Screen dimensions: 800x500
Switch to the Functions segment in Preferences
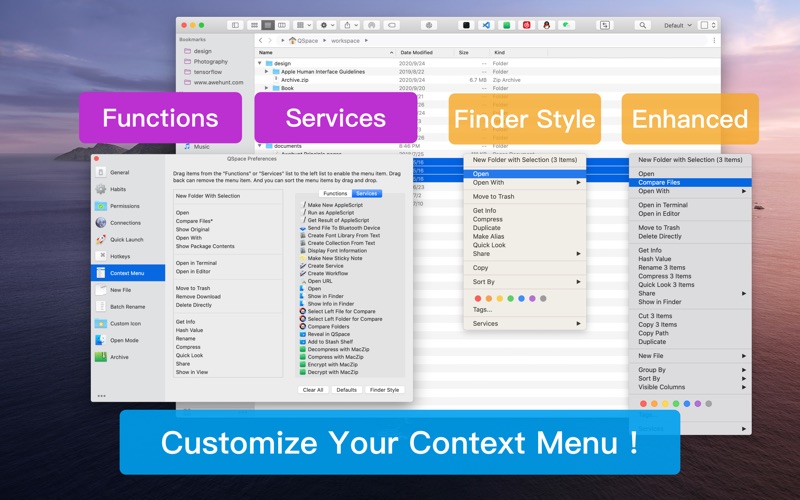335,193
